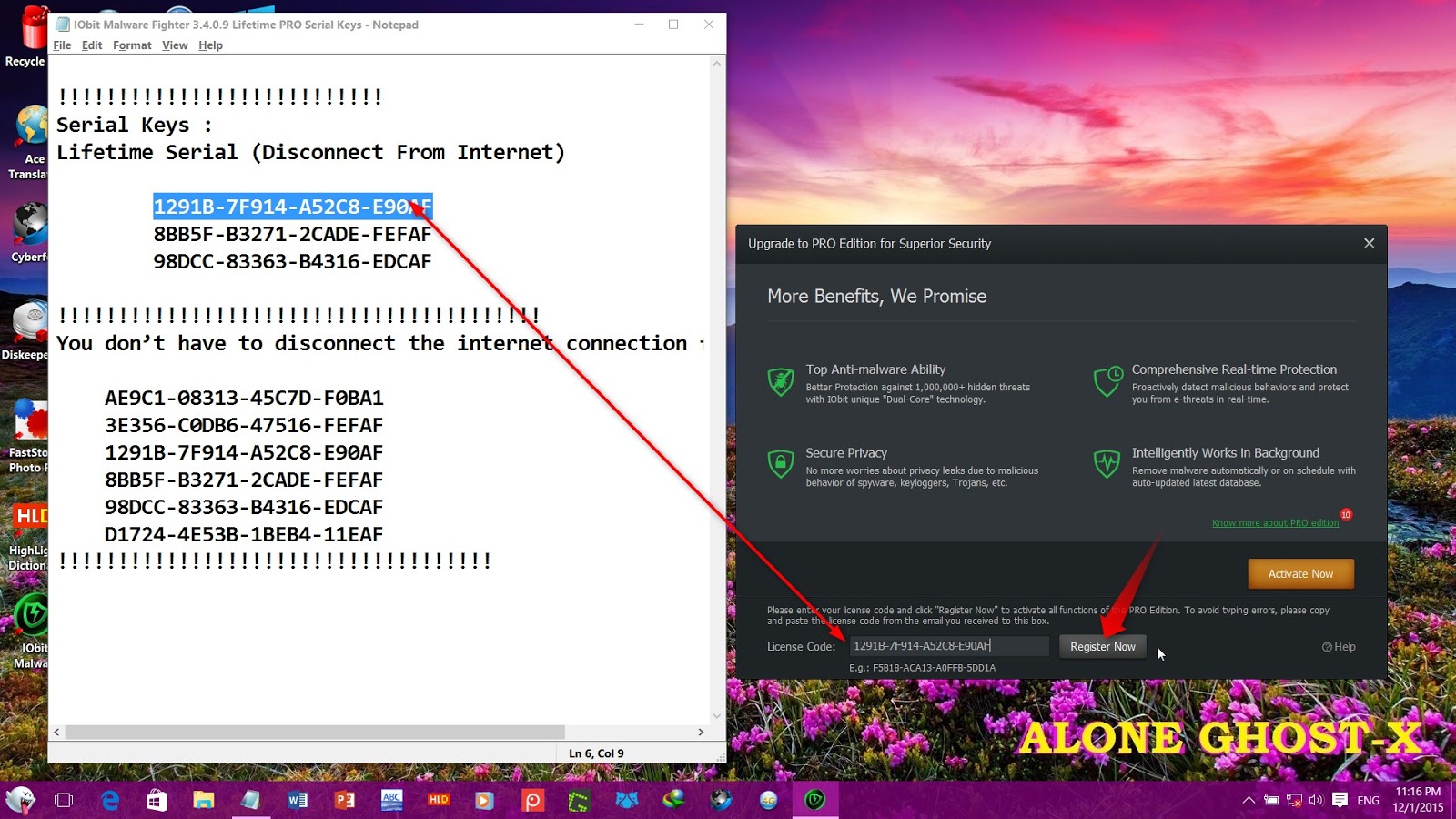The image size is (1456, 819).
Task: Click the Top Anti-malware Ability shield icon
Action: click(x=781, y=381)
